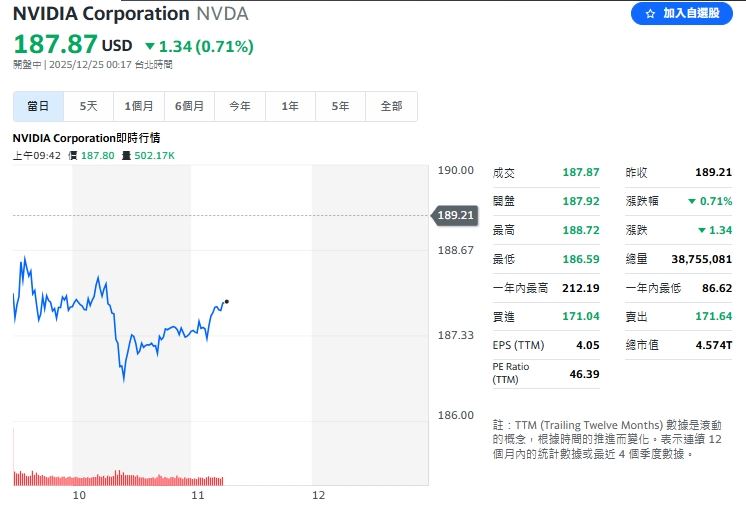This screenshot has width=746, height=512.
Task: Click the 賣出 value 171.64
Action: click(x=713, y=316)
